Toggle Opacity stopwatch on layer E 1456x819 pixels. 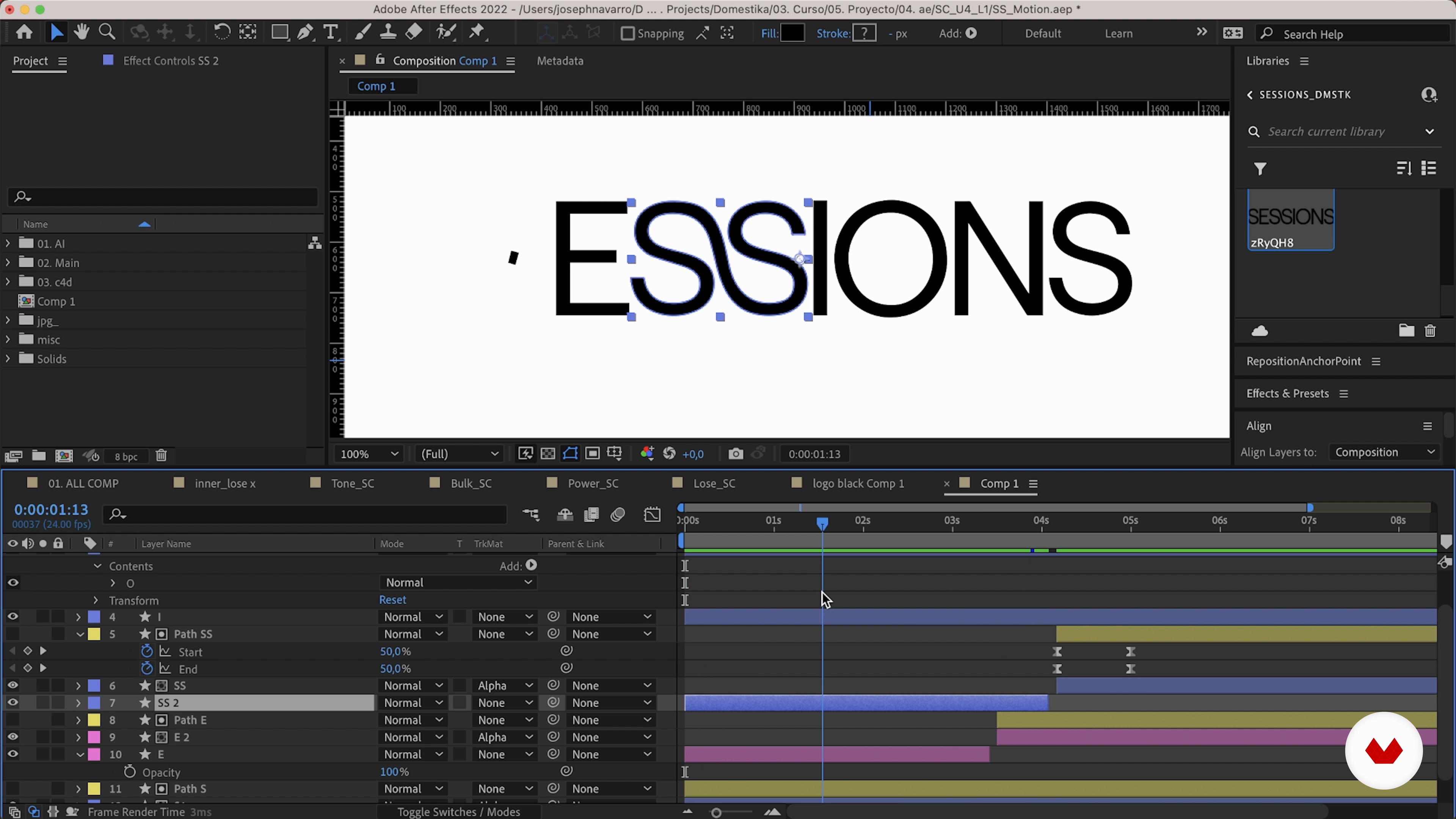pos(129,772)
